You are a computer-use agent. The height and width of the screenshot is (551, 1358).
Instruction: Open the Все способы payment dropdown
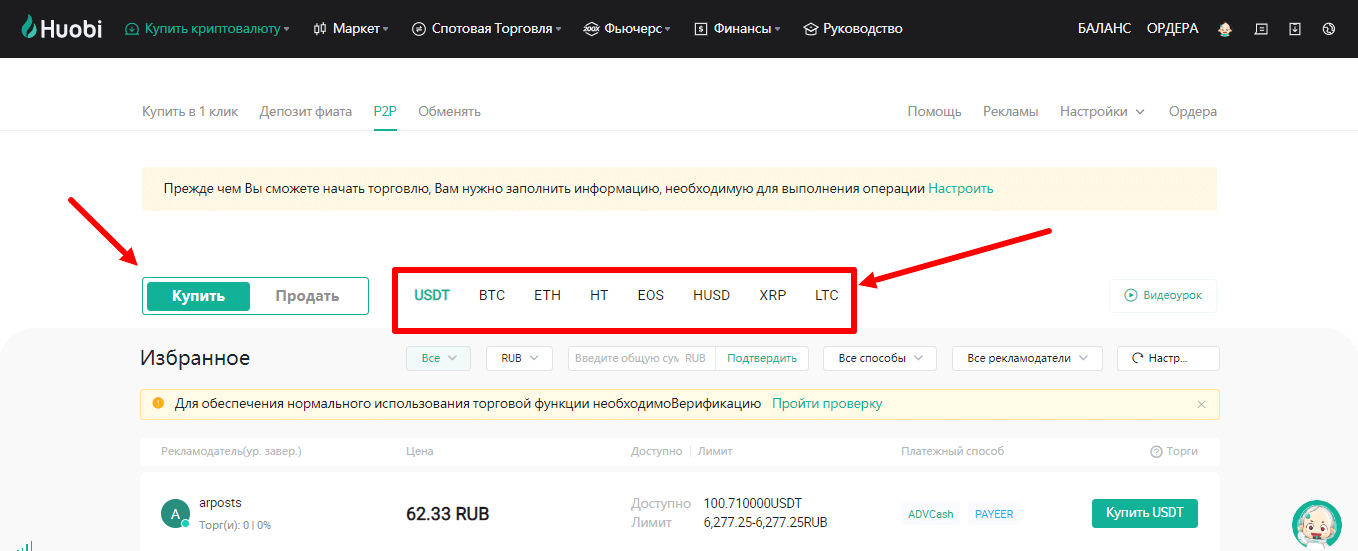tap(879, 358)
